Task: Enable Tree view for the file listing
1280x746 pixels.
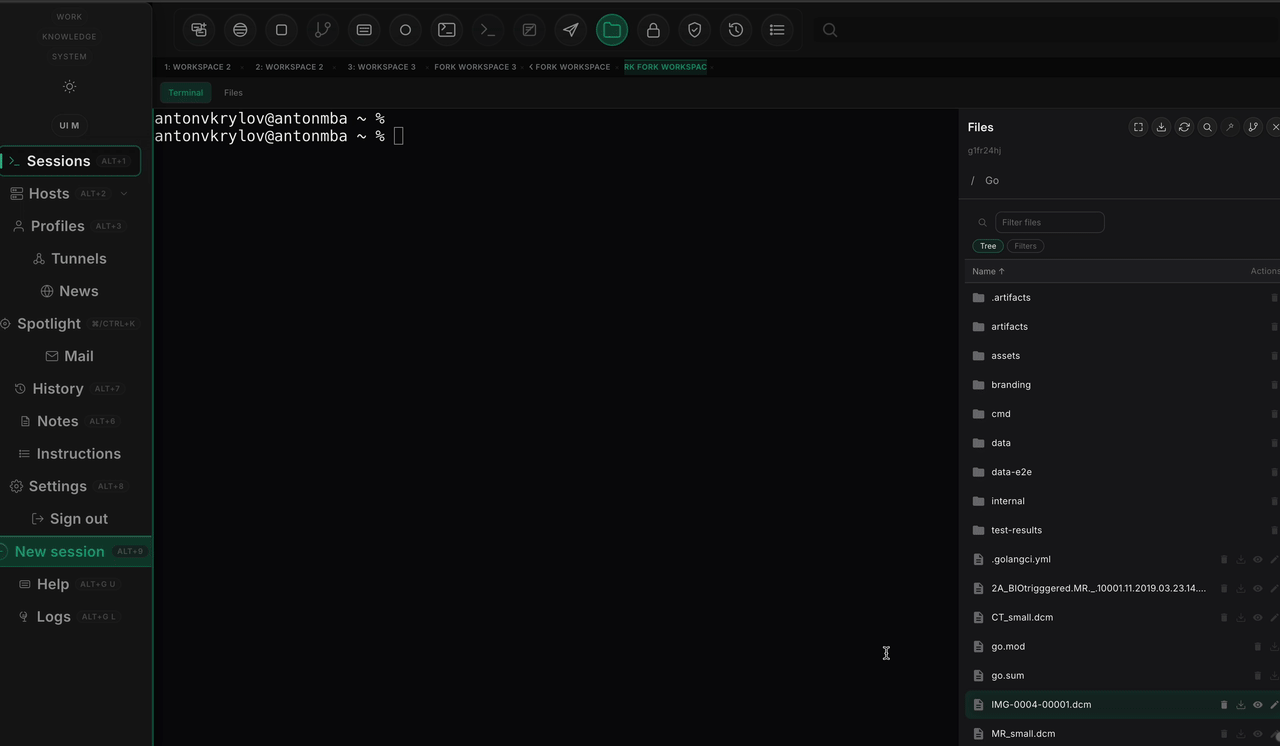Action: 988,246
